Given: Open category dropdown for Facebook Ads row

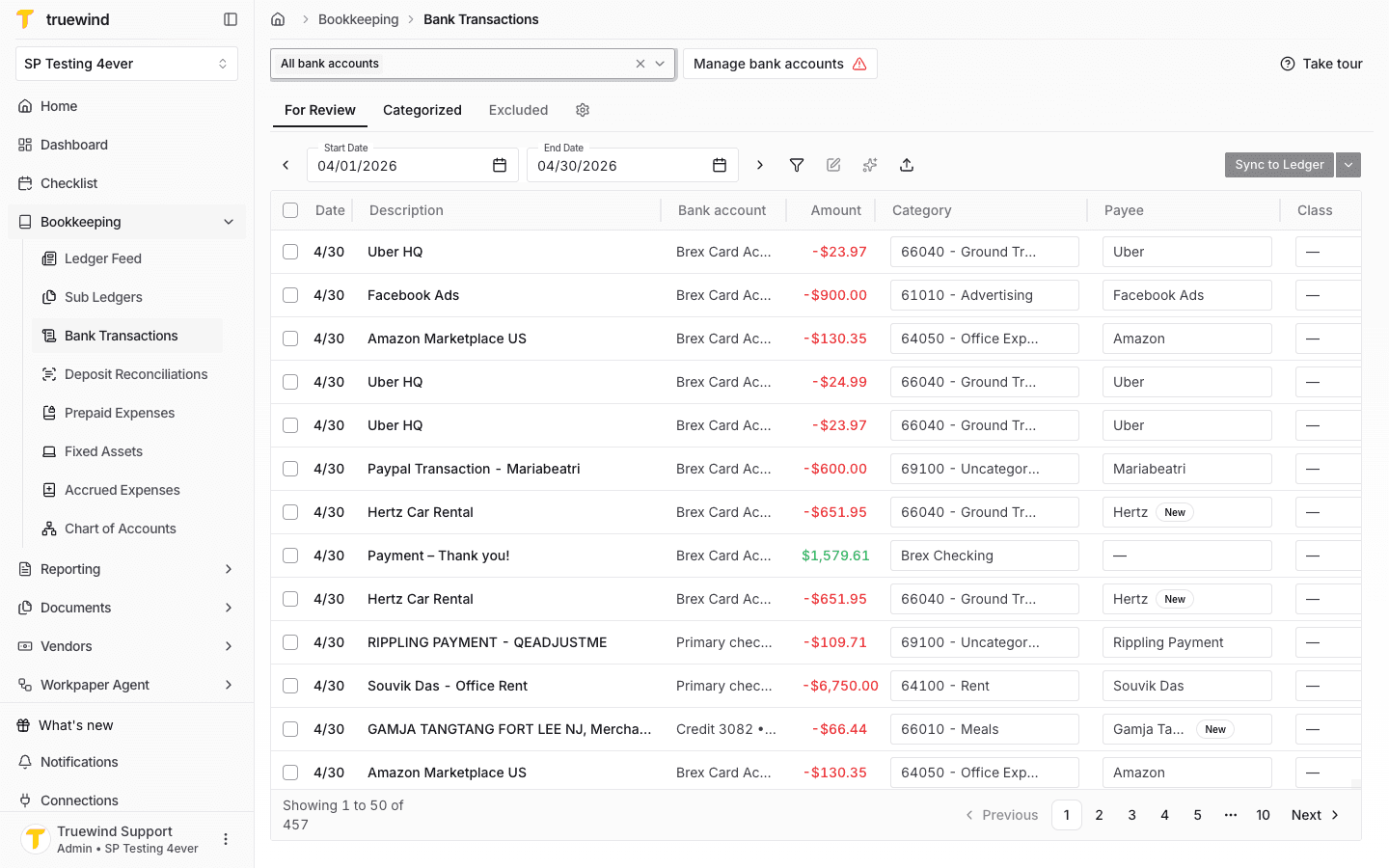Looking at the screenshot, I should pos(985,295).
